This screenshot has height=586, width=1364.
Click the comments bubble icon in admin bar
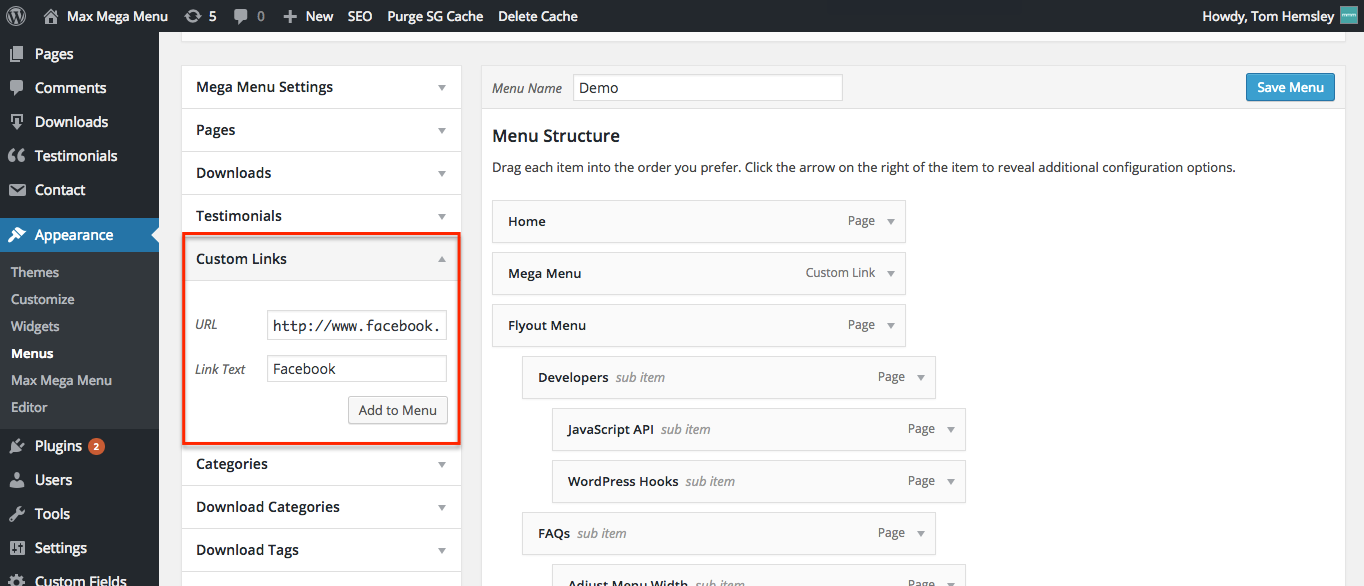[241, 16]
